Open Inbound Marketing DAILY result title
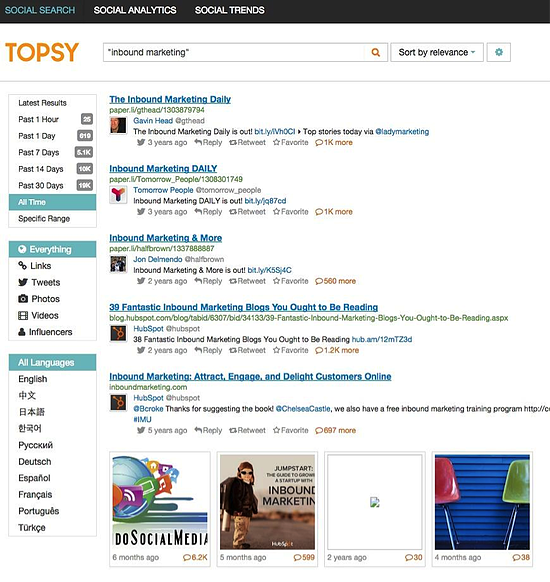The width and height of the screenshot is (550, 582). (163, 169)
